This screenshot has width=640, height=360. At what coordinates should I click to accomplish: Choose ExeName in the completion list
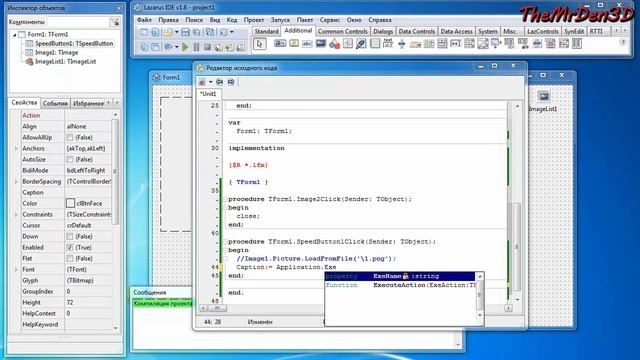coord(400,276)
